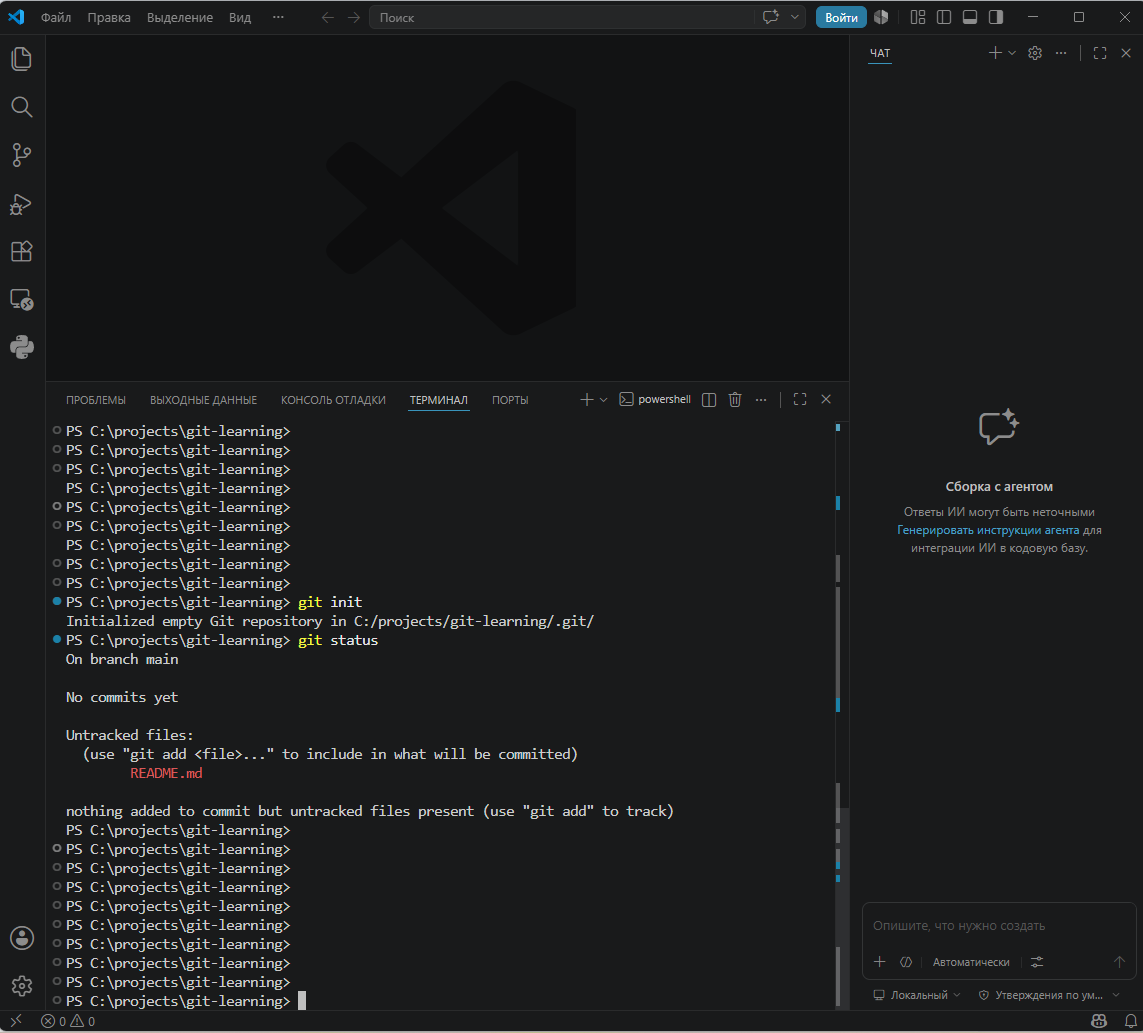
Task: Switch to ПОРТЫ tab
Action: point(510,400)
